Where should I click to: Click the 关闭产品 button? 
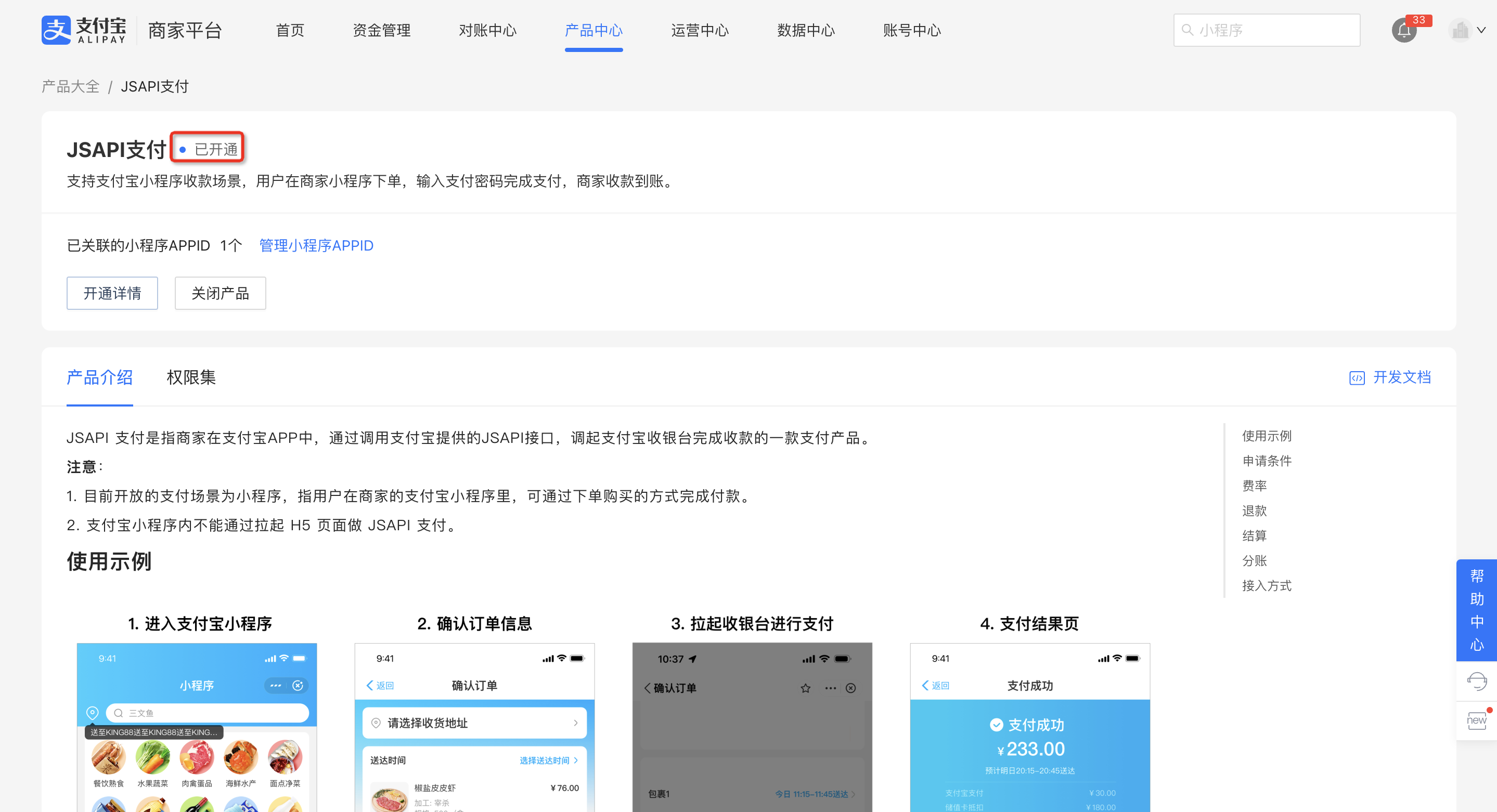click(220, 293)
